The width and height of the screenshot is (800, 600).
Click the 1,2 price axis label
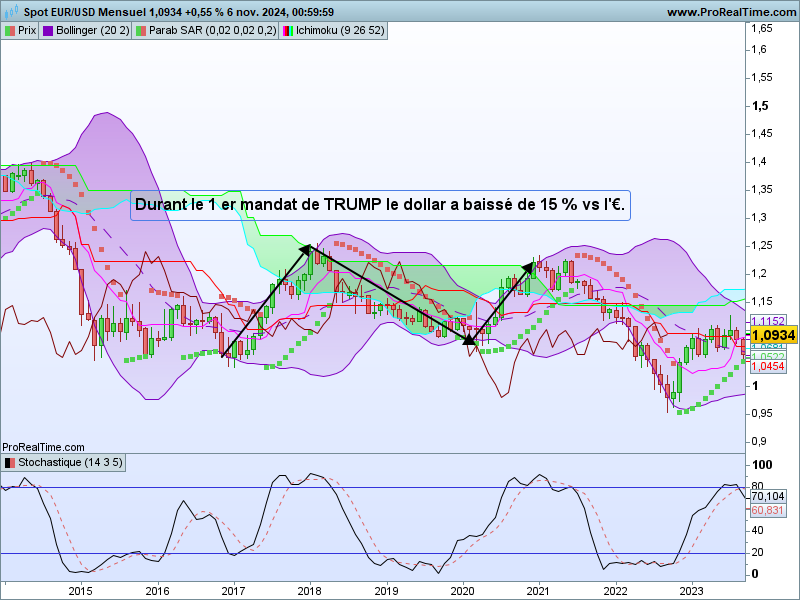click(x=759, y=274)
